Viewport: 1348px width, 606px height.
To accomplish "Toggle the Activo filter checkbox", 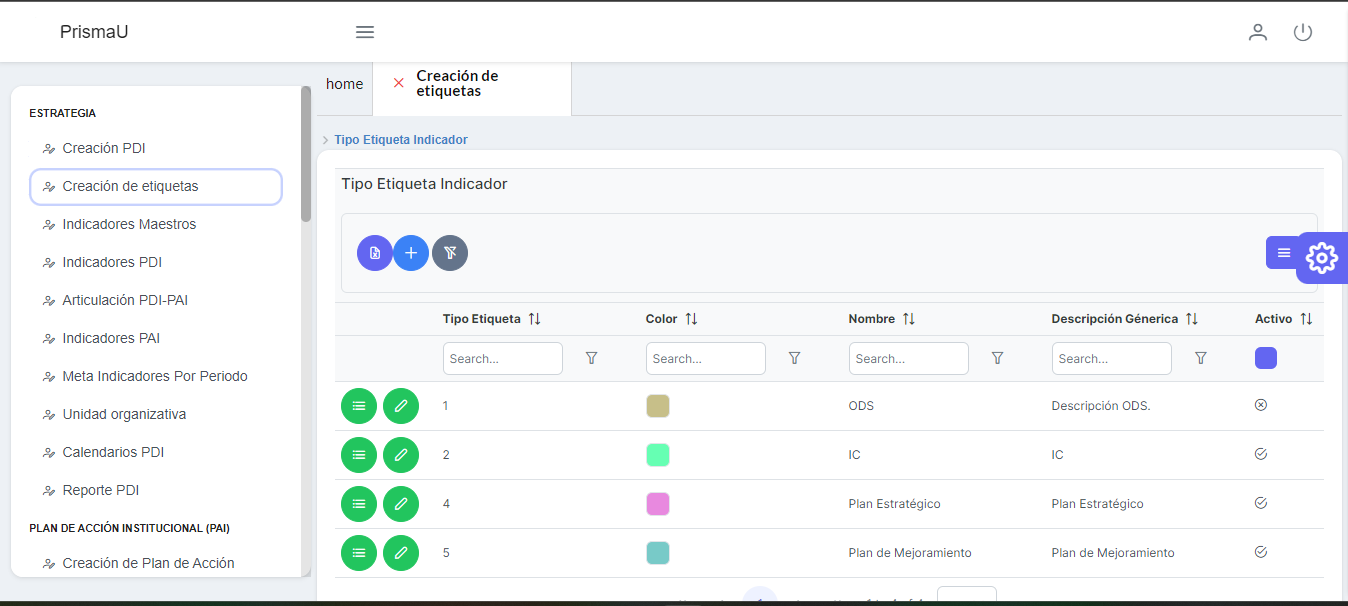I will click(x=1265, y=358).
